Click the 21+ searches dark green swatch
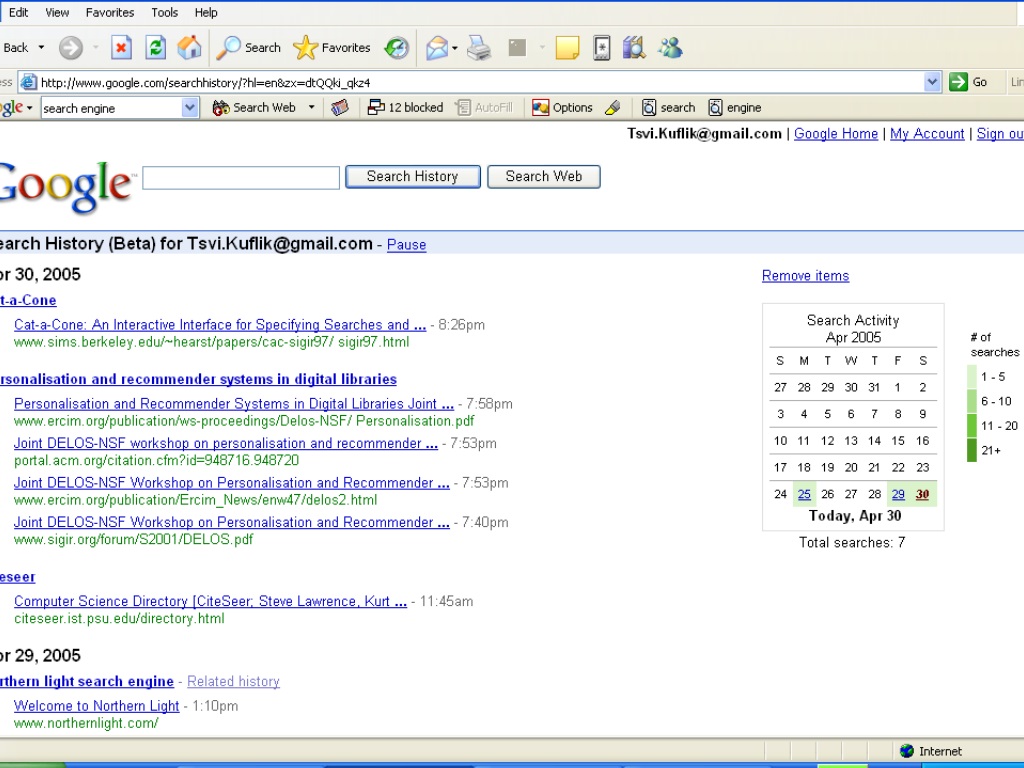Screen dimensions: 1024x768 click(x=972, y=451)
